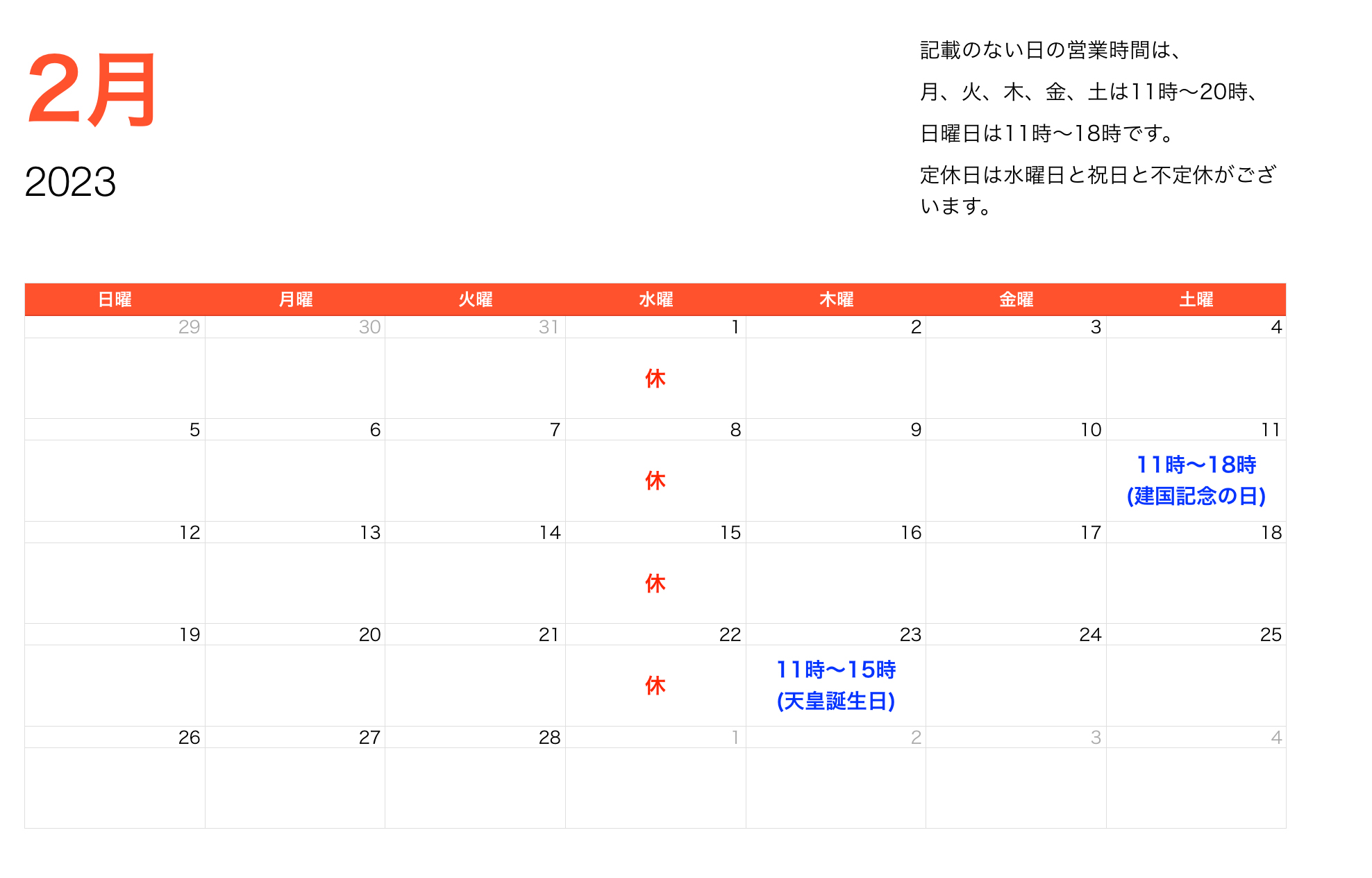Click date number 12
This screenshot has width=1372, height=878.
click(190, 533)
